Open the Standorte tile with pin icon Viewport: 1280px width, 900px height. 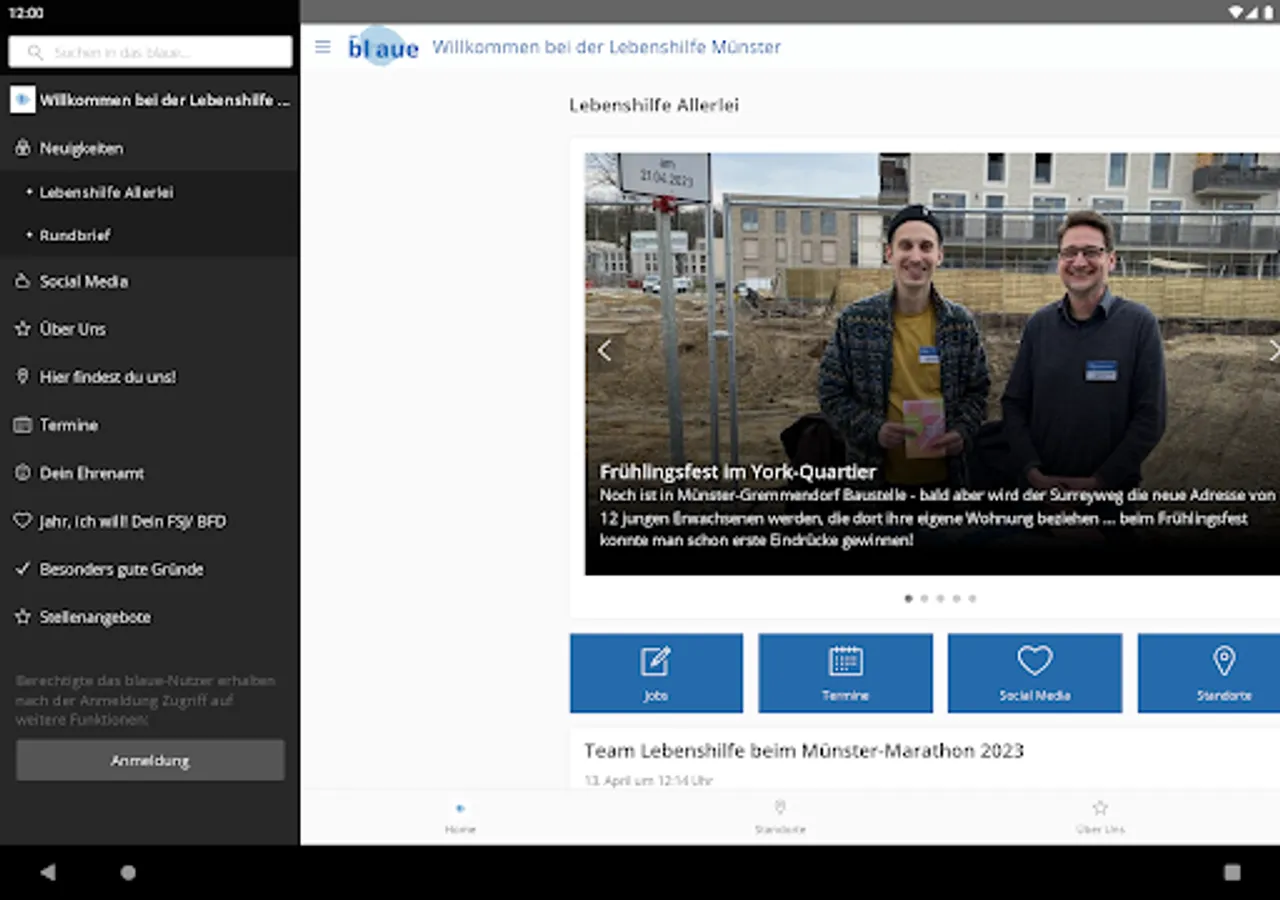click(1209, 673)
